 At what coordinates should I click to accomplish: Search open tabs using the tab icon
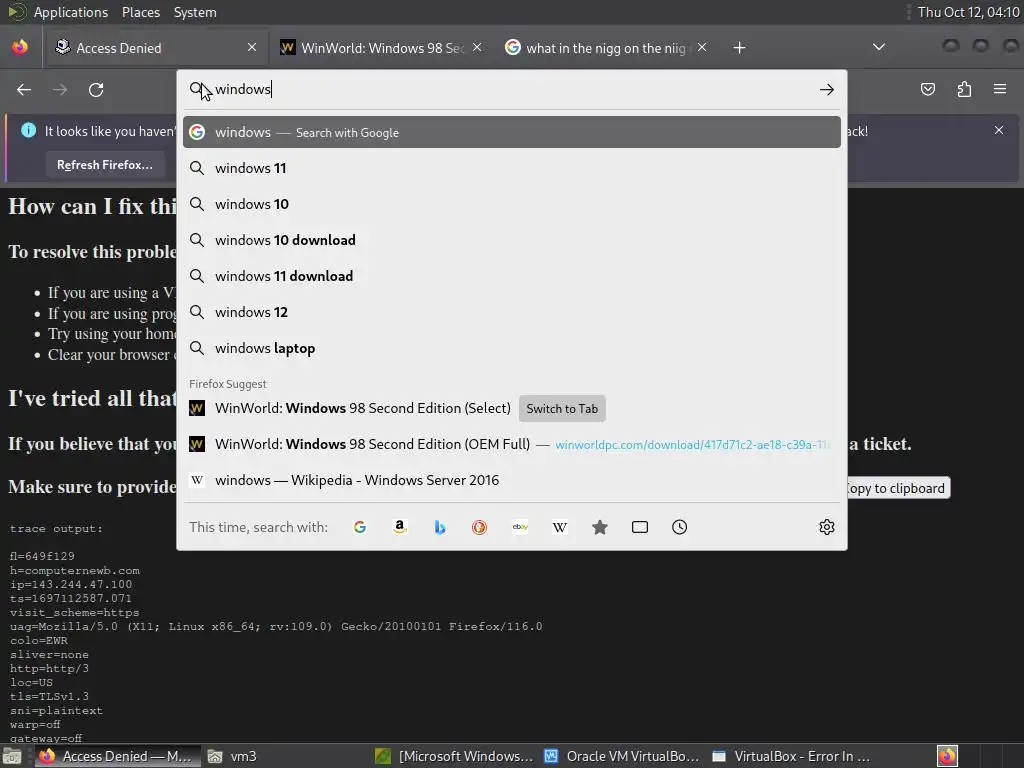coord(640,527)
